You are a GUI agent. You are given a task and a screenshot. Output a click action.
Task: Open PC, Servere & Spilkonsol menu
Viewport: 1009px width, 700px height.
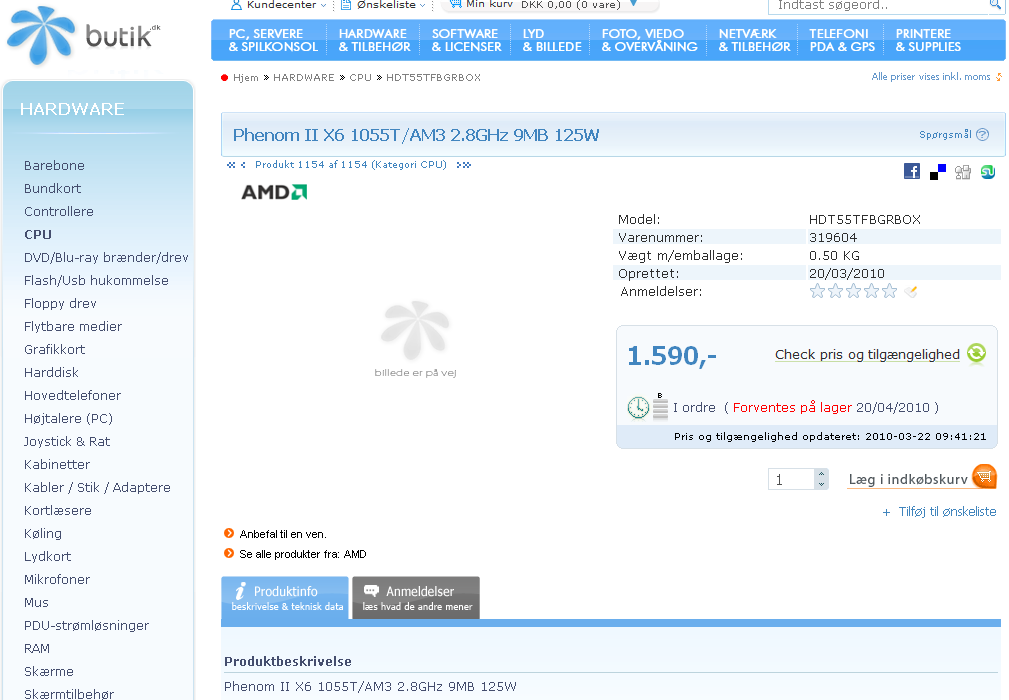pyautogui.click(x=273, y=40)
